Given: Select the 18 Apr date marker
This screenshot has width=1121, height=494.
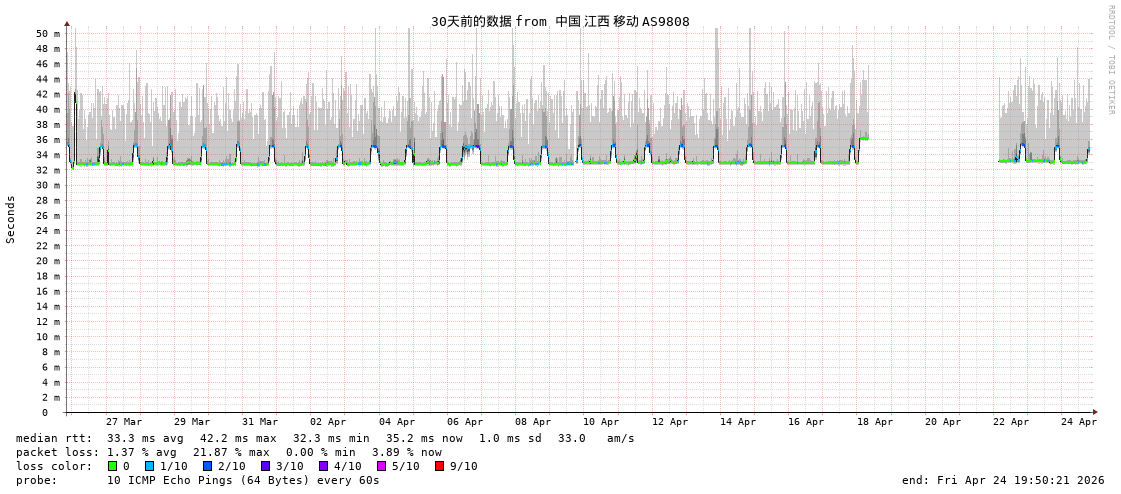Looking at the screenshot, I should pyautogui.click(x=875, y=422).
